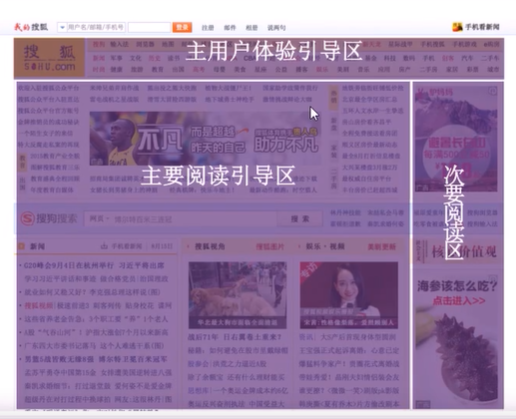516x419 pixels.
Task: Click the password field next to username
Action: pos(149,27)
